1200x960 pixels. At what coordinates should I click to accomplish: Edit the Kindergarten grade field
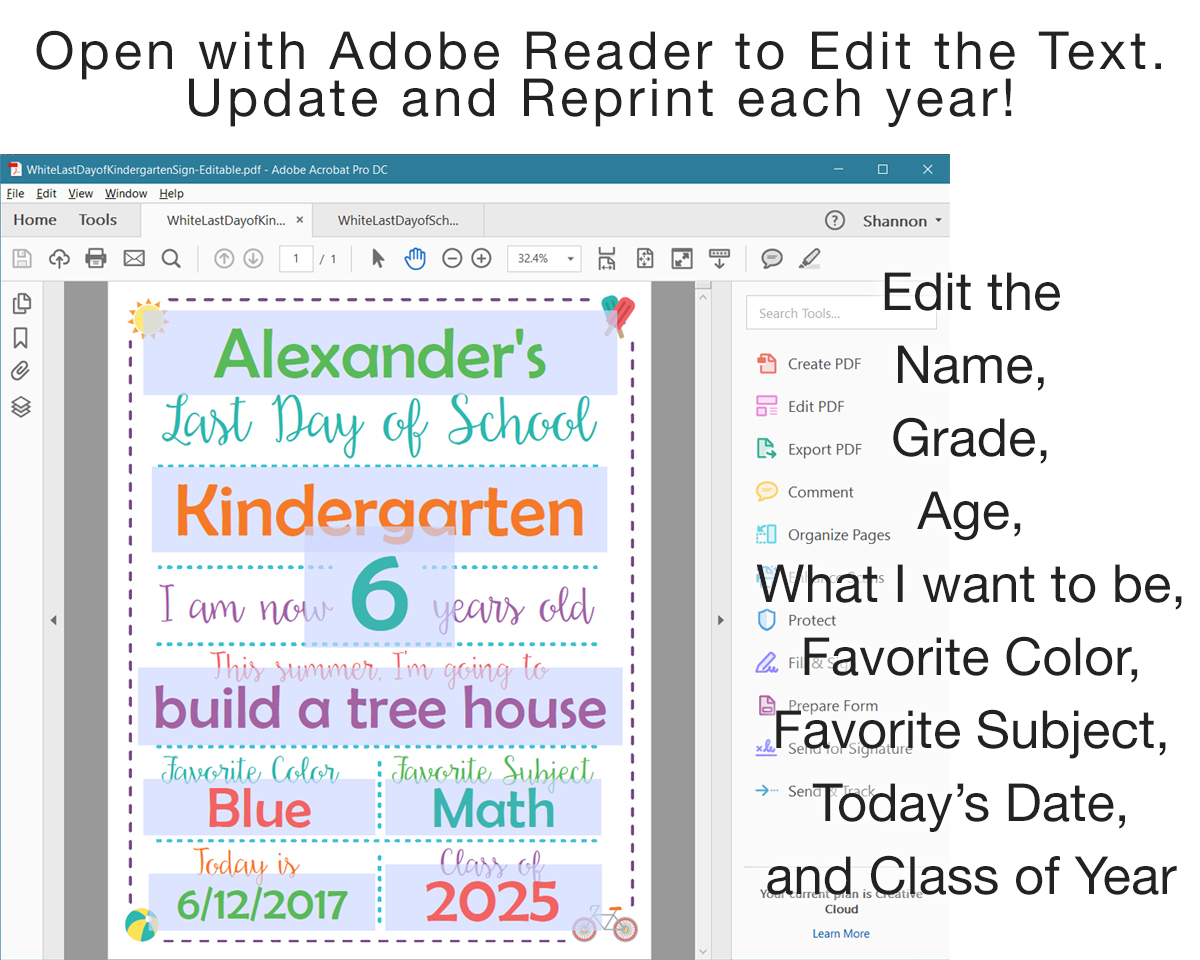tap(380, 509)
